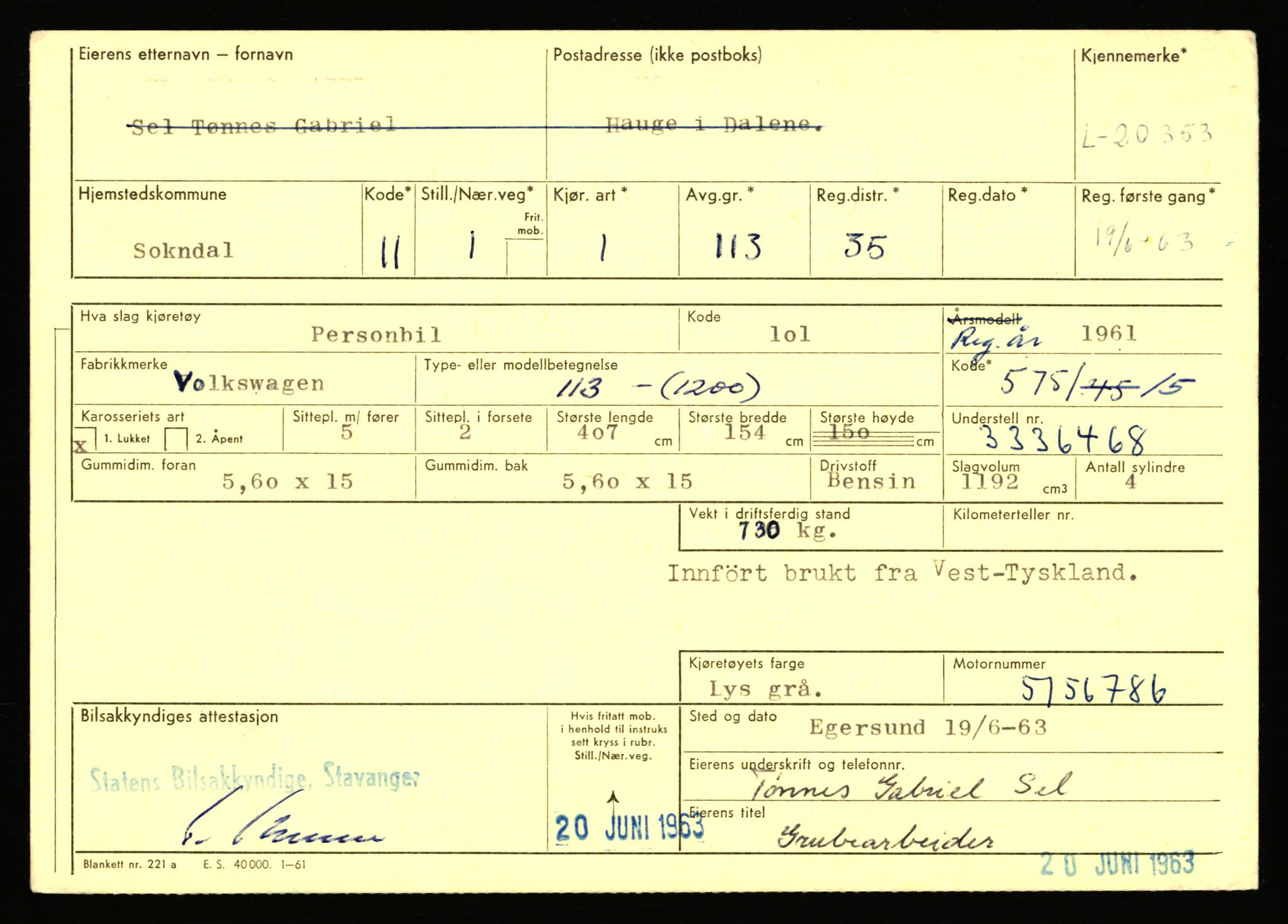Screen dimensions: 1288x924
Task: Click the owner title 'Grubearbeider'
Action: pos(885,838)
